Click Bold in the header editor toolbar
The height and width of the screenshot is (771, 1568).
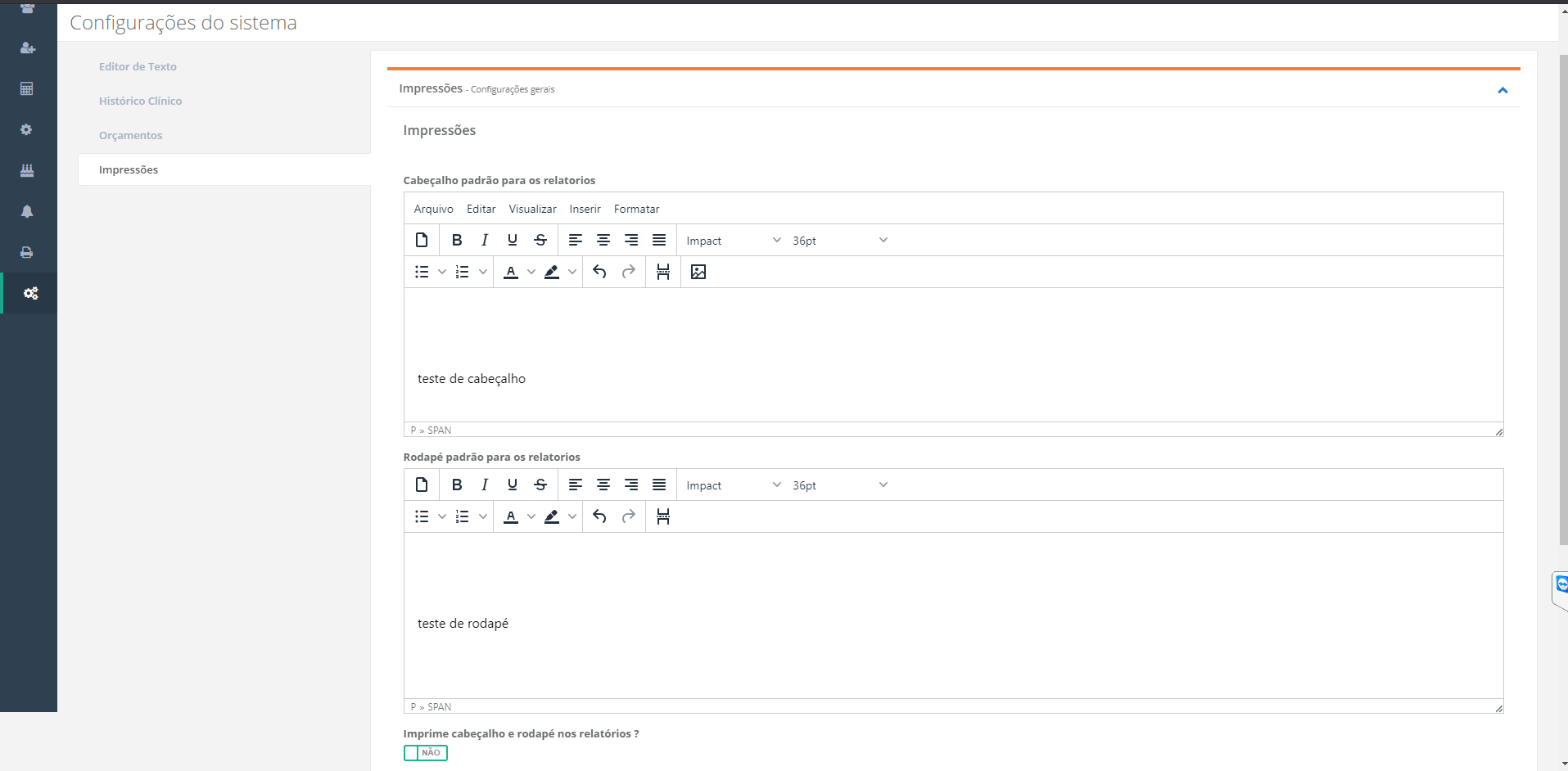pos(457,240)
